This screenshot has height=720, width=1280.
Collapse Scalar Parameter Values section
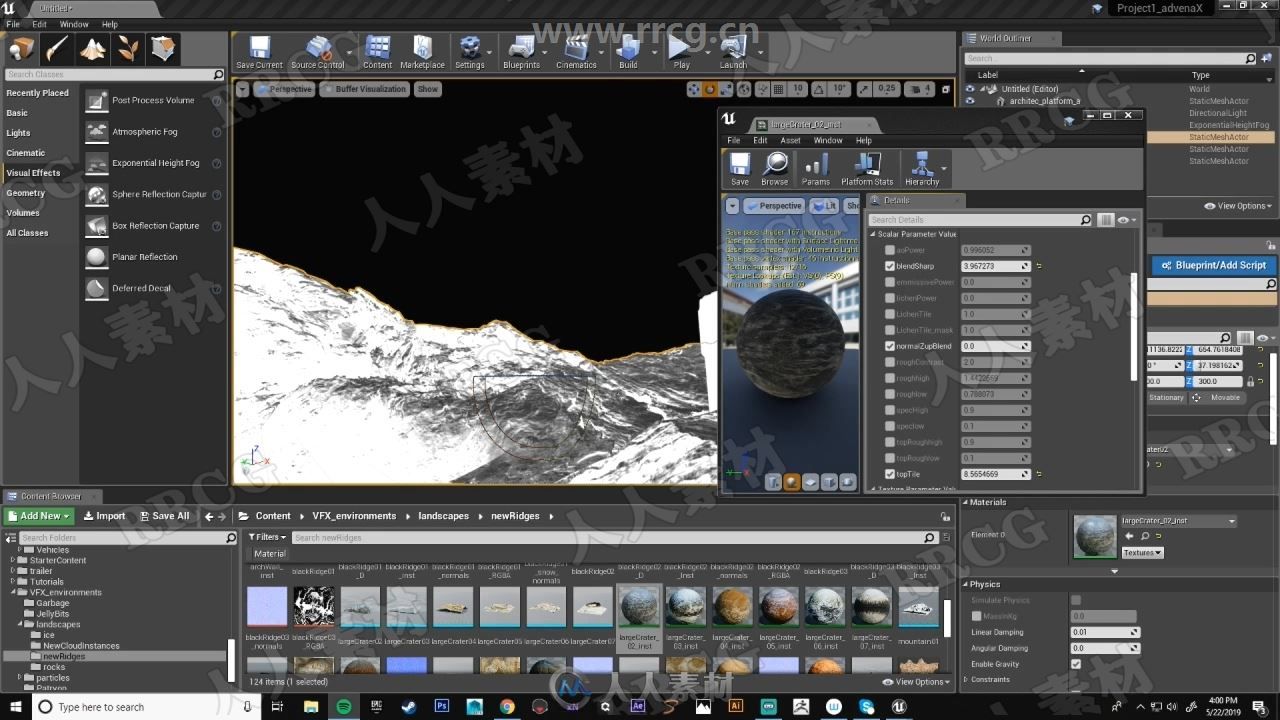pos(872,234)
